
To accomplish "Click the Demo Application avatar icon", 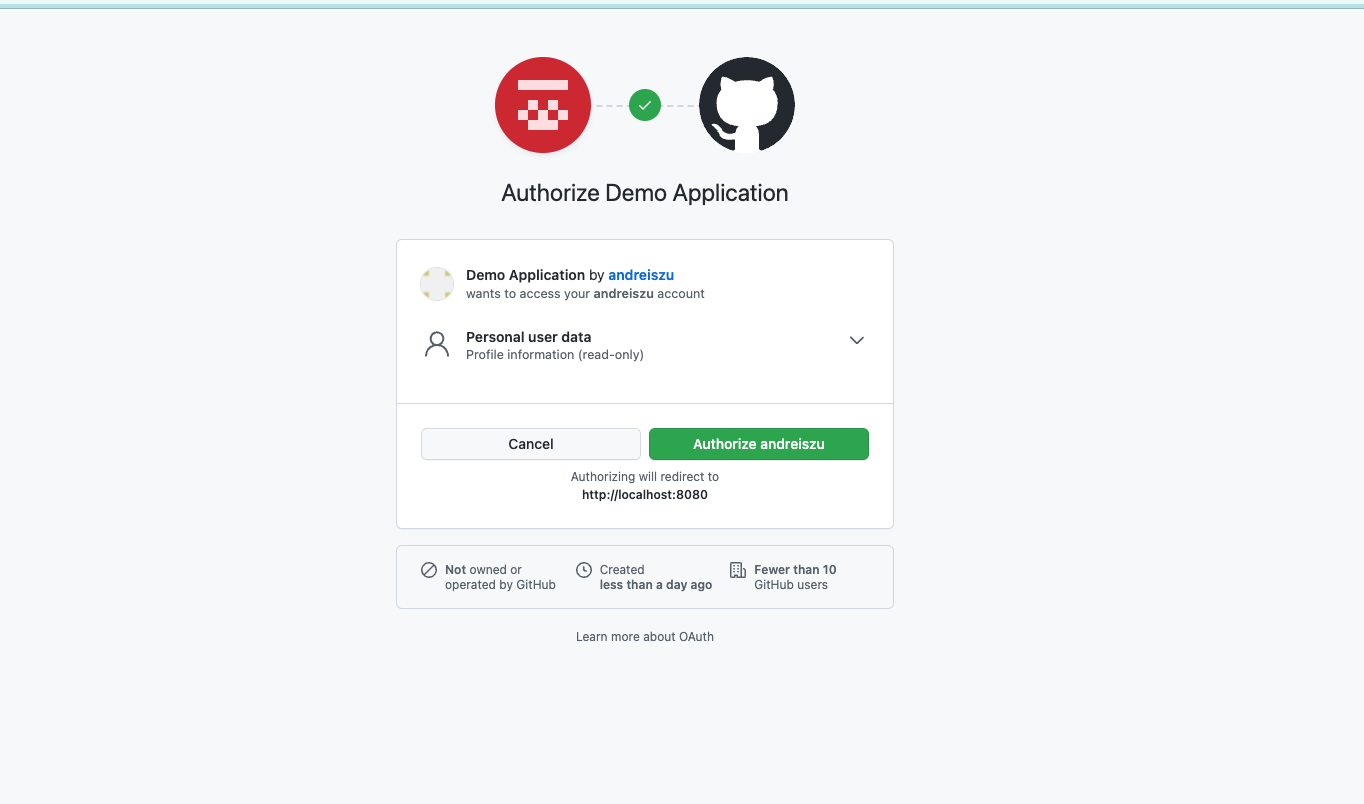I will coord(437,284).
